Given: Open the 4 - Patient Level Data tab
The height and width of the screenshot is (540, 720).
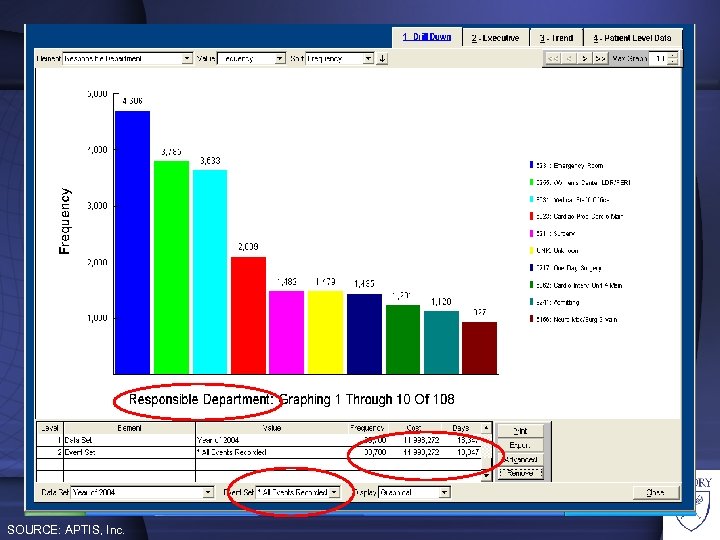Looking at the screenshot, I should coord(632,38).
